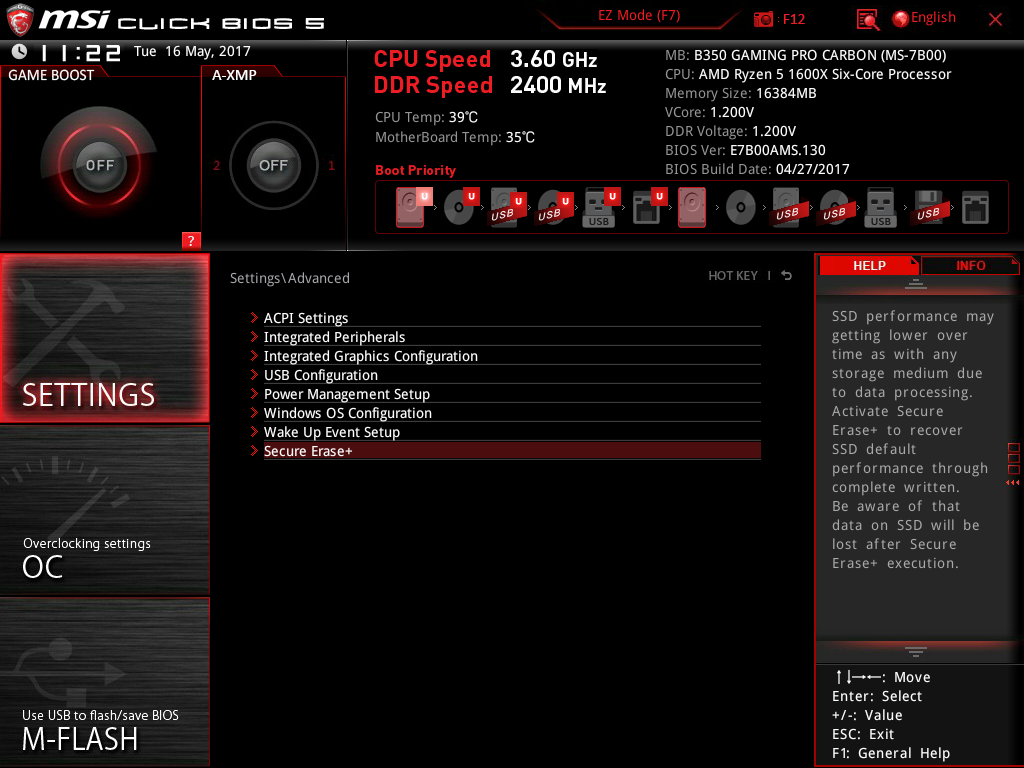Select the UEFI network boot icon

(x=648, y=207)
